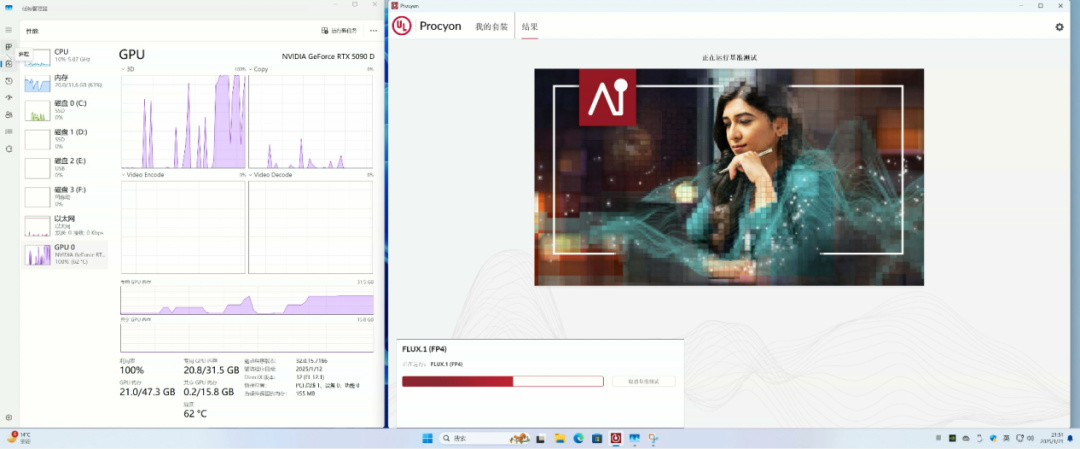Image resolution: width=1080 pixels, height=449 pixels.
Task: Click NVIDIA GeForce RTX 5090 D heading
Action: click(x=328, y=56)
